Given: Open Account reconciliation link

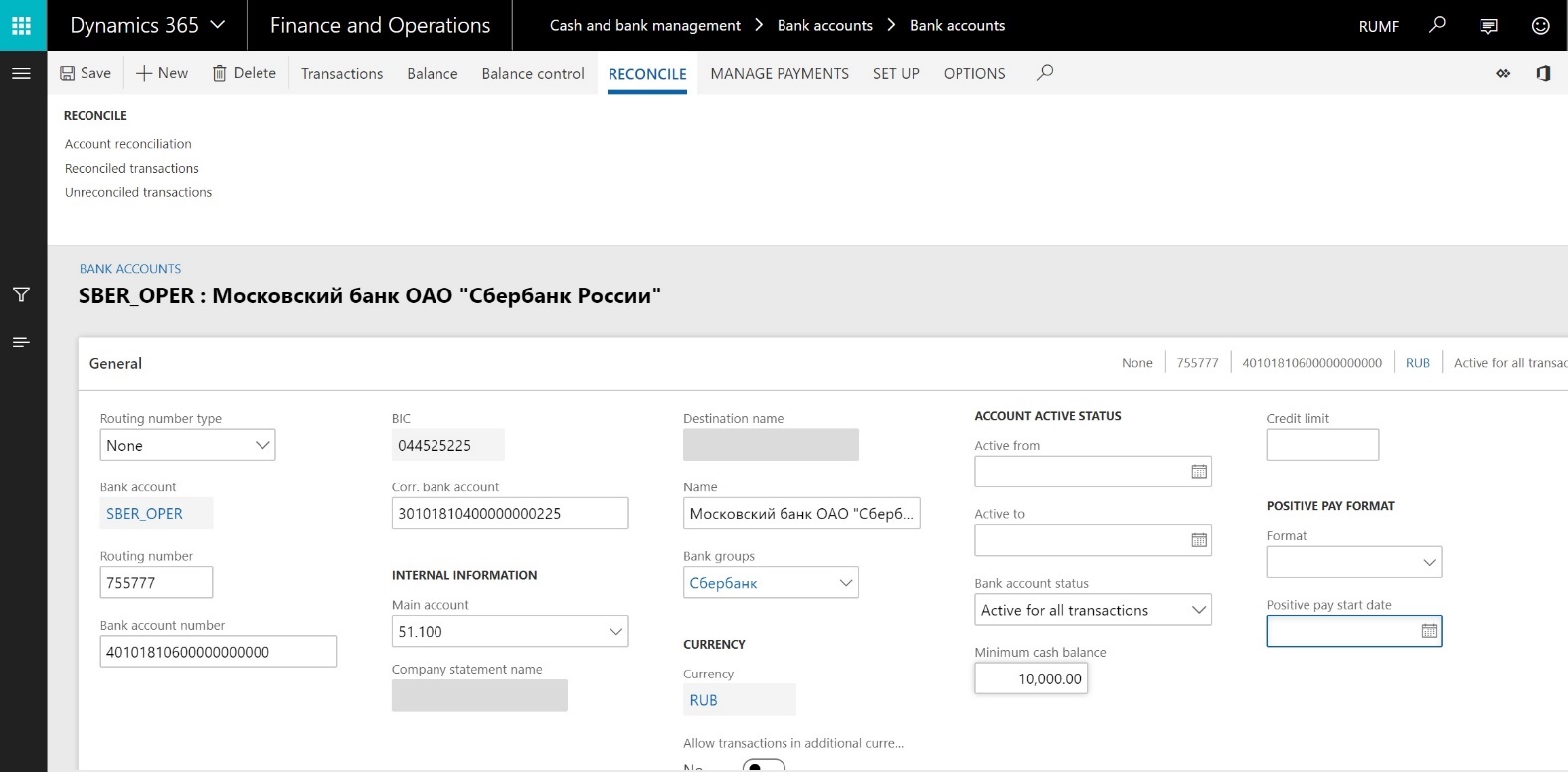Looking at the screenshot, I should point(128,144).
